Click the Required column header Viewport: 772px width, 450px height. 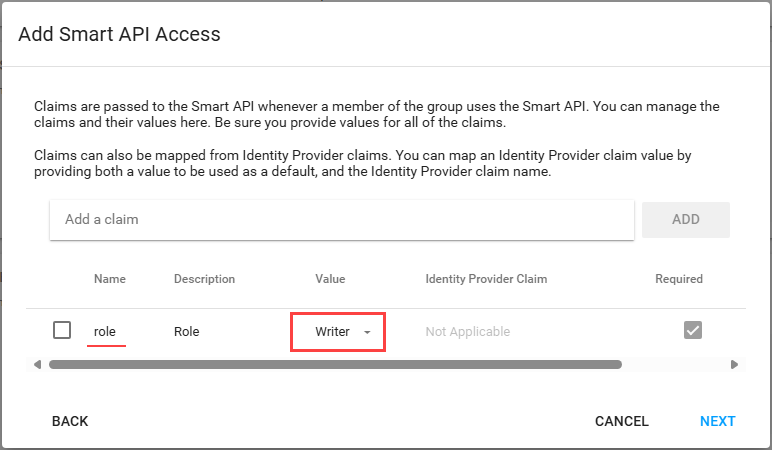pyautogui.click(x=679, y=279)
